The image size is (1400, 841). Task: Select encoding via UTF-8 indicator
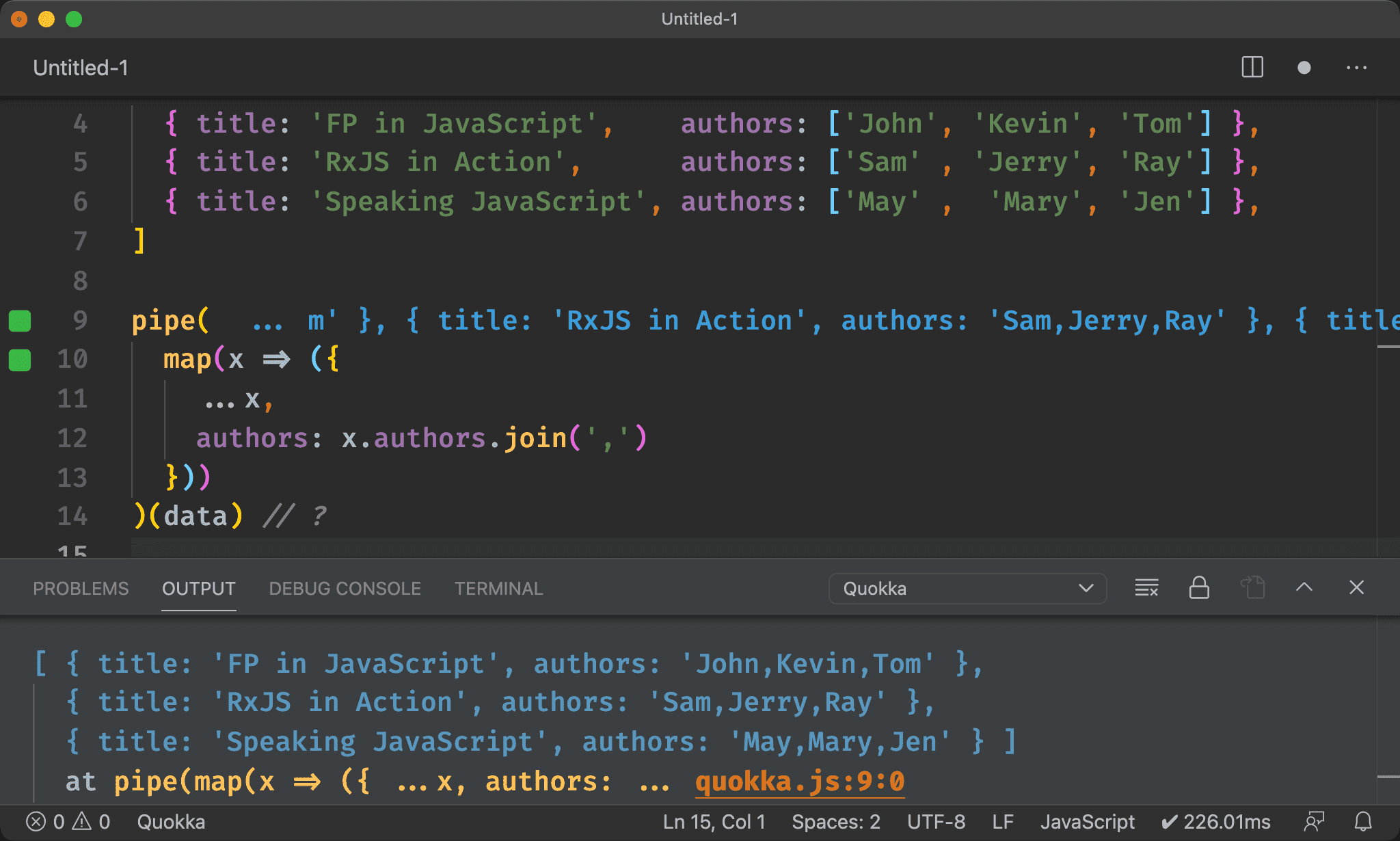[x=936, y=821]
